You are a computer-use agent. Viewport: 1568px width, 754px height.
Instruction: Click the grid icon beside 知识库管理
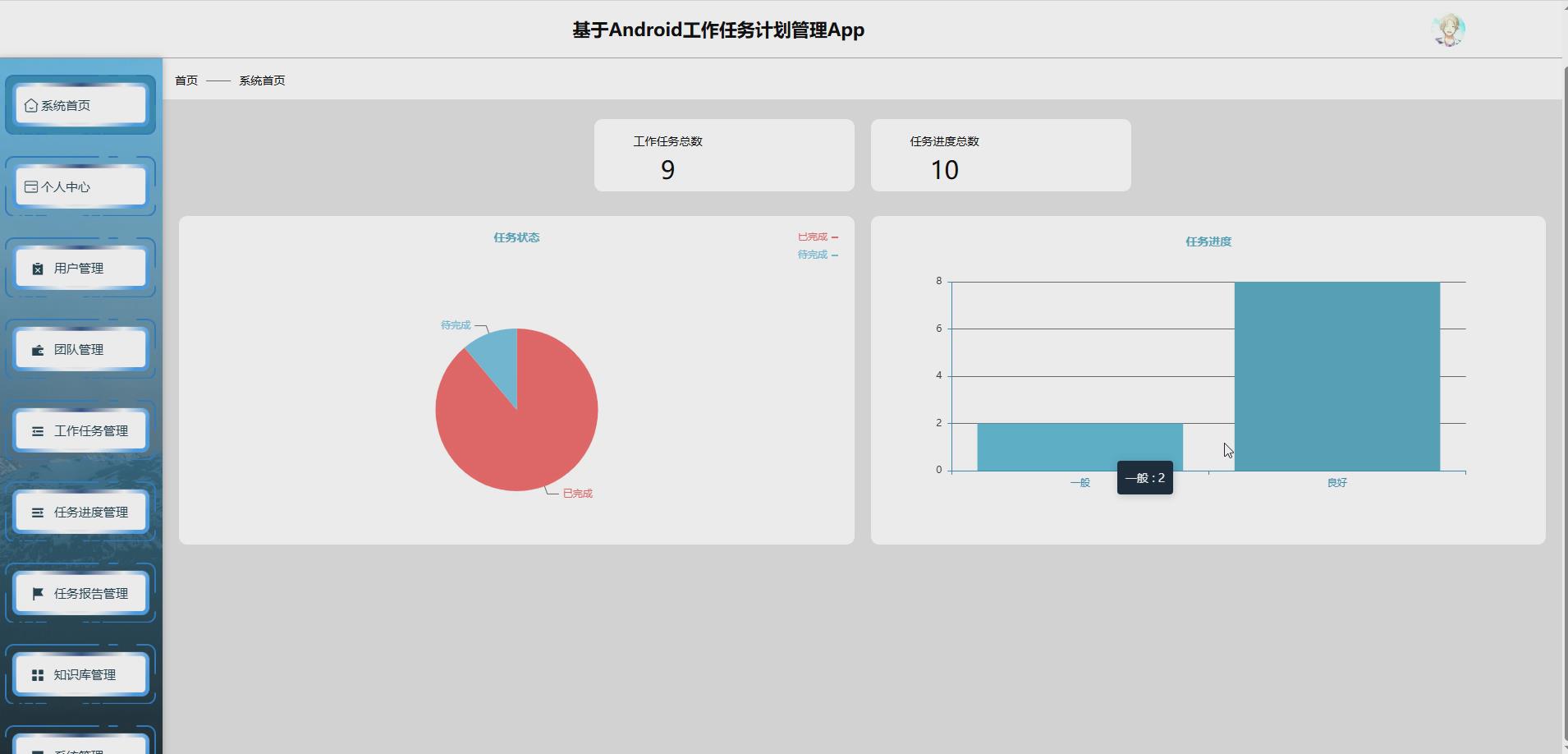point(38,675)
